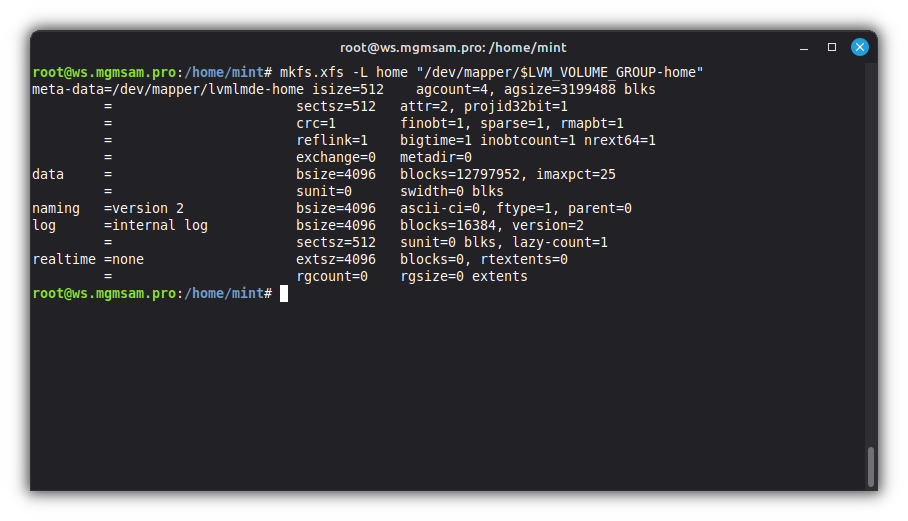This screenshot has height=521, width=908.
Task: Click the block cursor at the last prompt
Action: (284, 293)
